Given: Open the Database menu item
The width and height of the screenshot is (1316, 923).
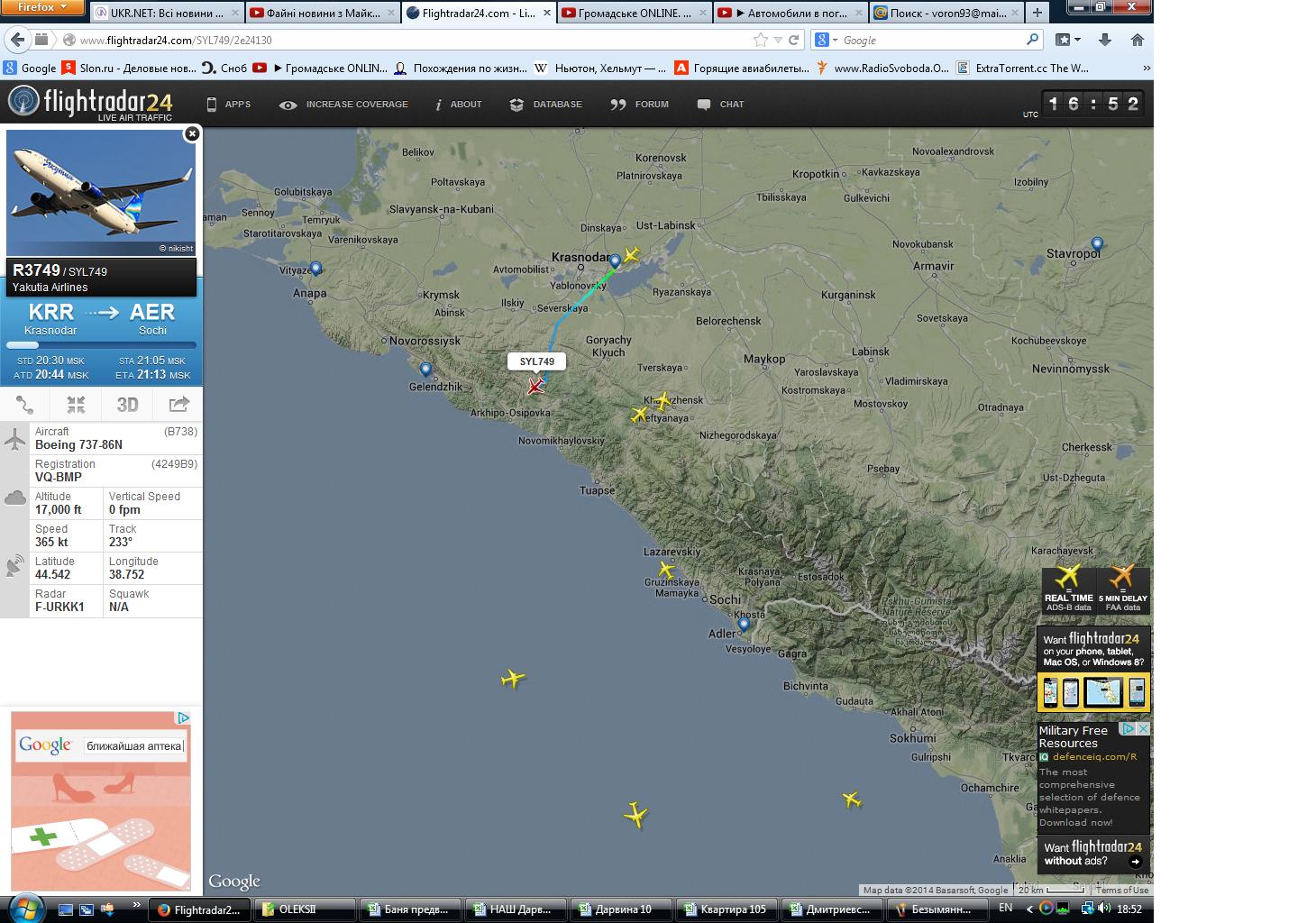Looking at the screenshot, I should [x=546, y=105].
